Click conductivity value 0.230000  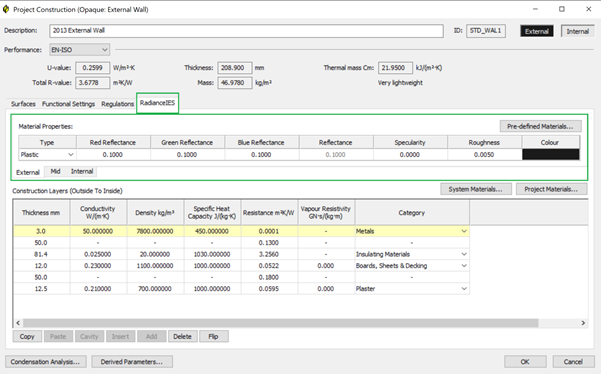pyautogui.click(x=98, y=266)
